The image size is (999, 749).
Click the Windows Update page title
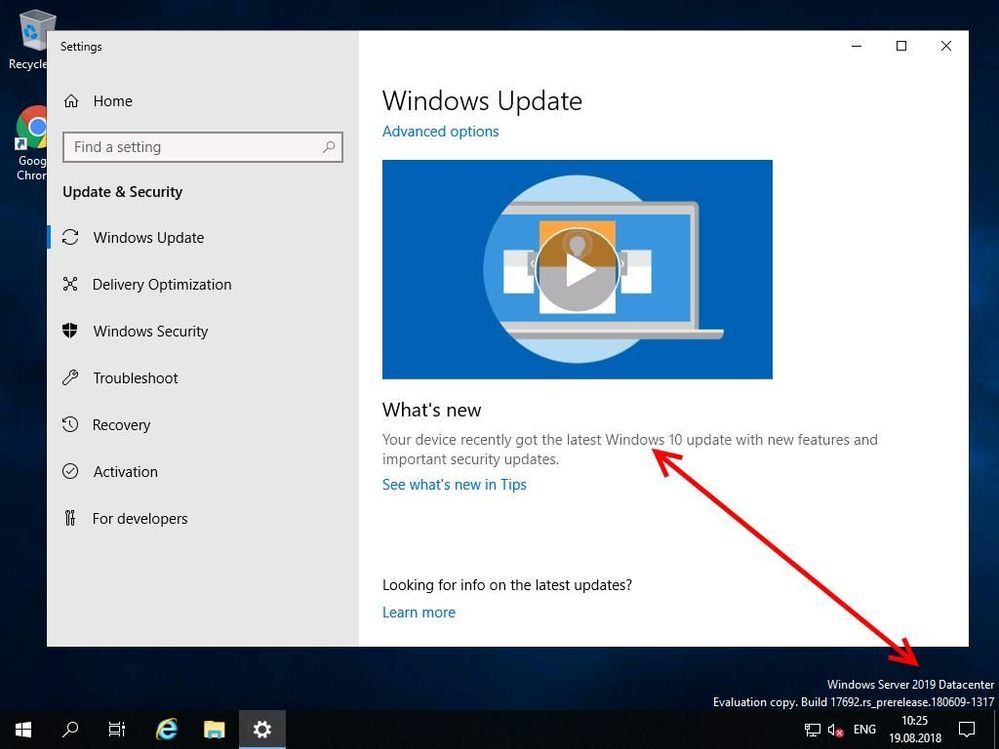482,101
